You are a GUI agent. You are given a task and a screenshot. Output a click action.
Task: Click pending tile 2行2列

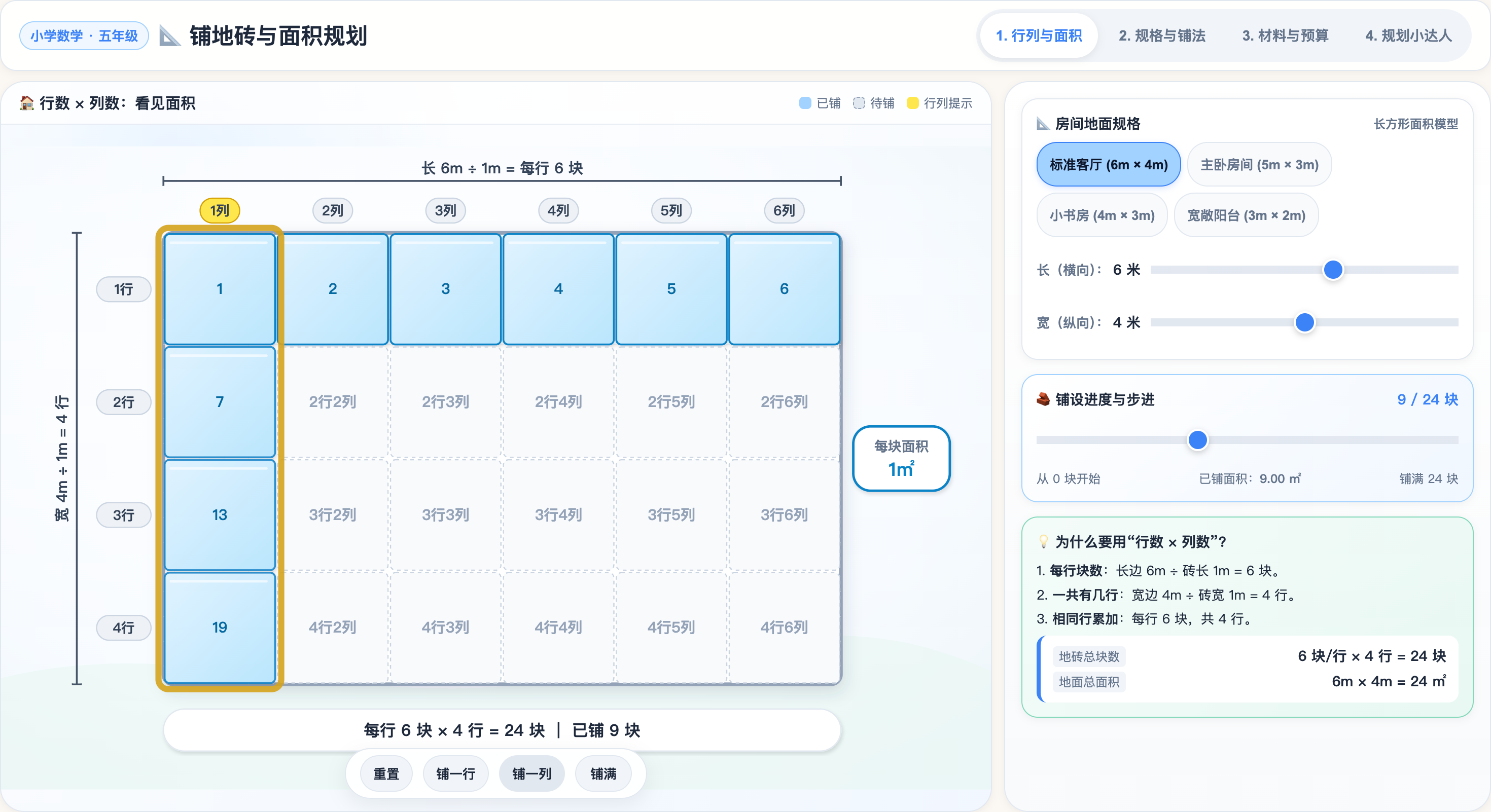pyautogui.click(x=332, y=402)
